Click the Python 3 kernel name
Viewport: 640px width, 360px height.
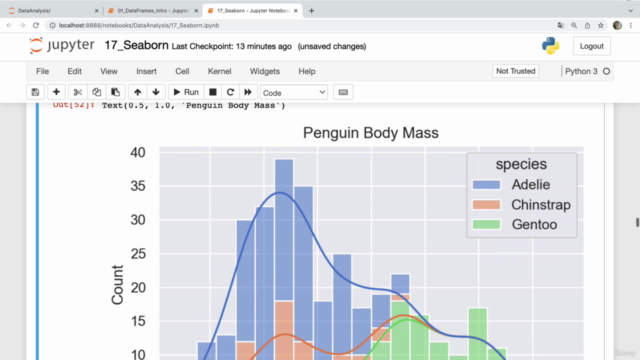(x=581, y=71)
